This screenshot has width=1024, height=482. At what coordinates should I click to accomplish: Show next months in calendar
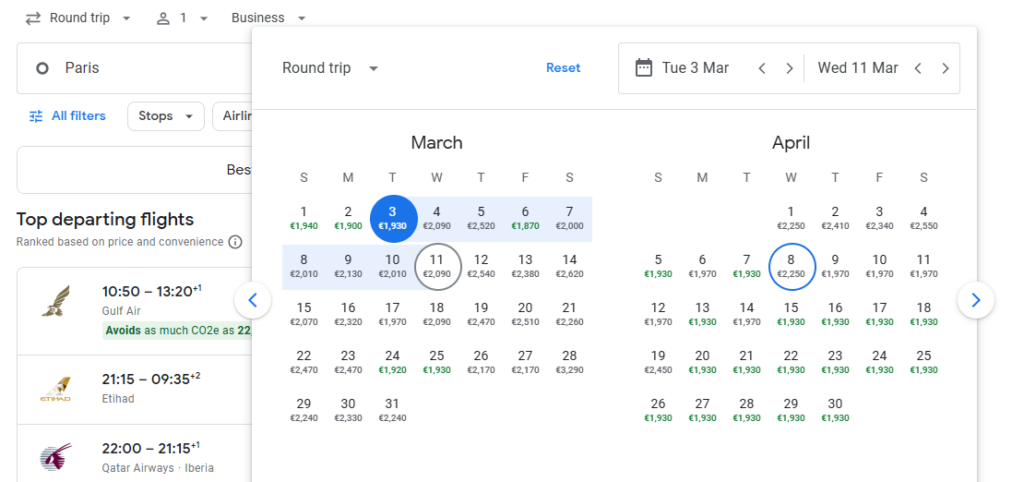pyautogui.click(x=976, y=300)
